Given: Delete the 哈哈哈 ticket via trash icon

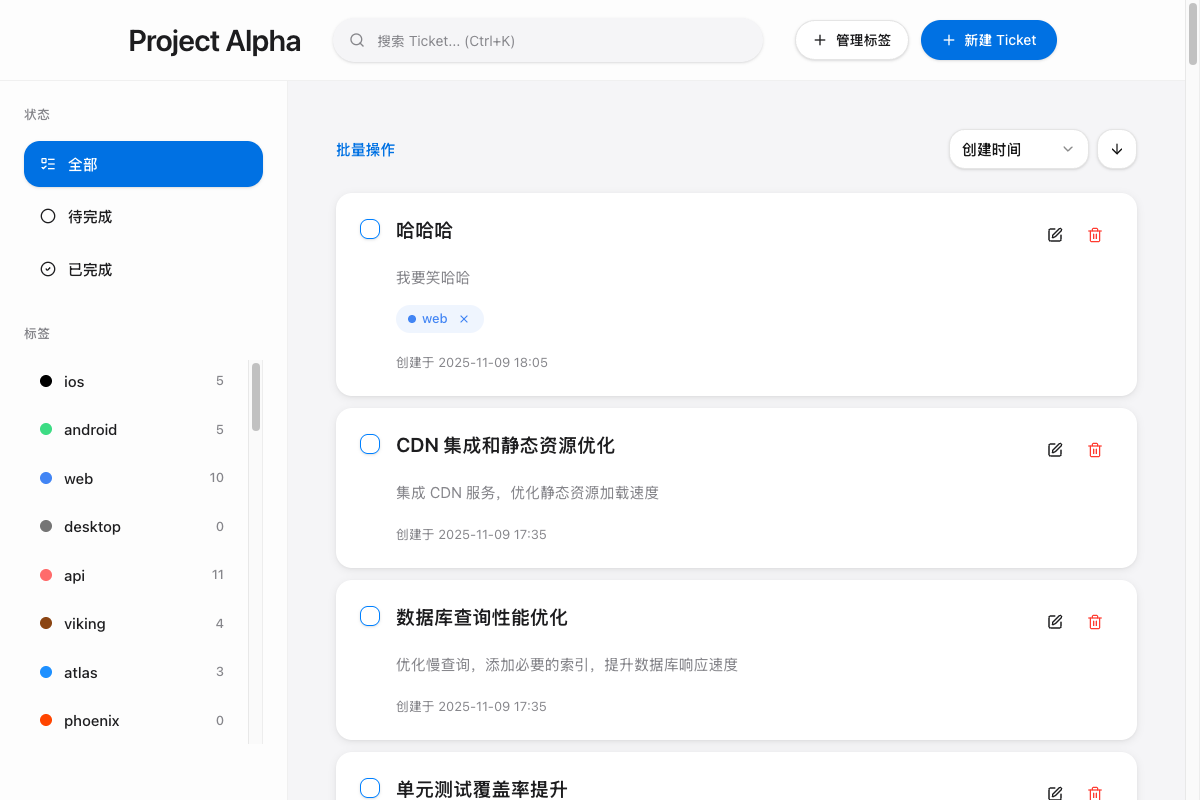Looking at the screenshot, I should (1095, 235).
